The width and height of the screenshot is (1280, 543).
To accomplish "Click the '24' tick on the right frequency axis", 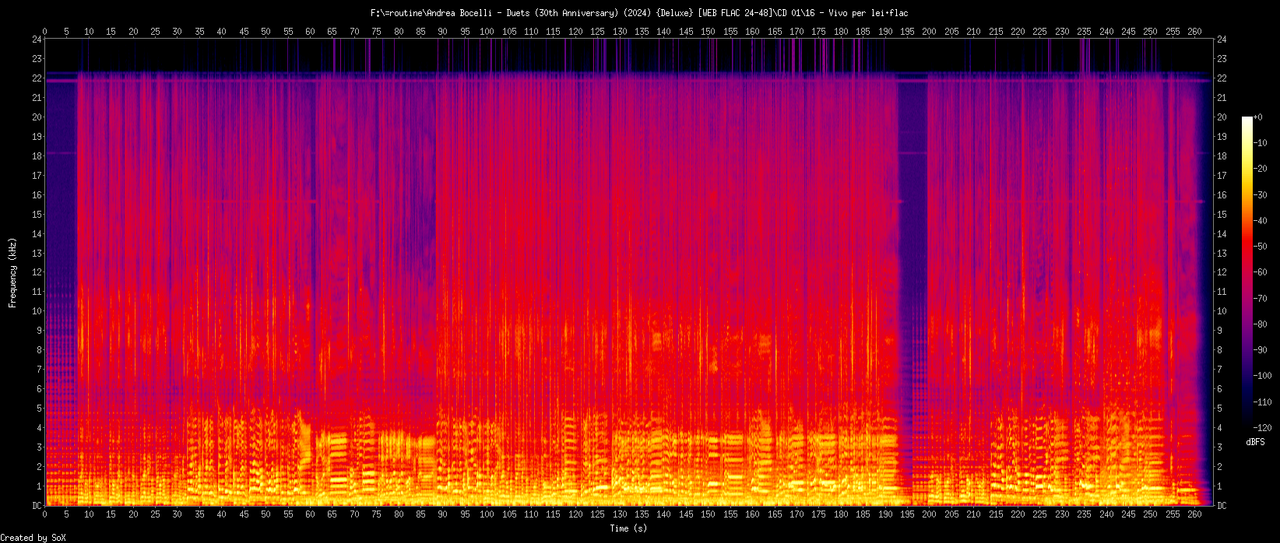I will point(1222,39).
